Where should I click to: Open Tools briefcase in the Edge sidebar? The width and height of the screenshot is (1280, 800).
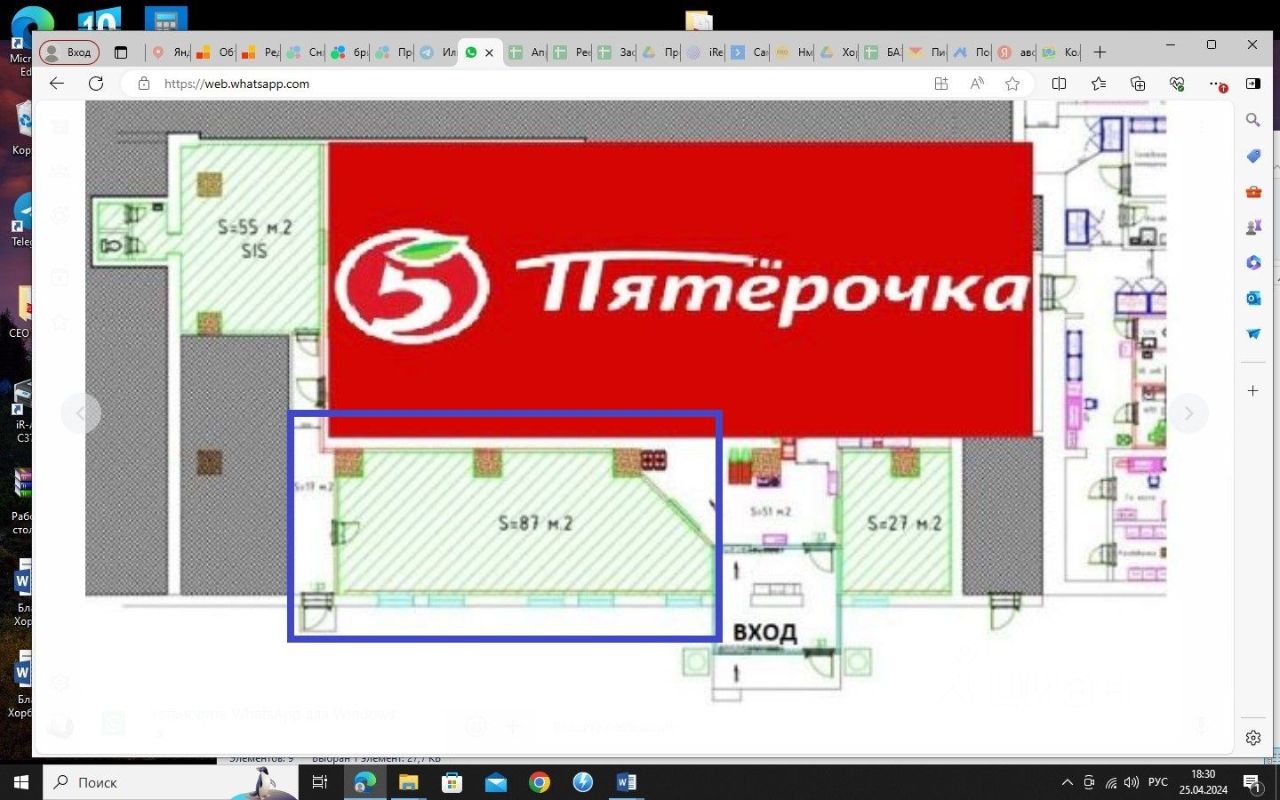1253,192
